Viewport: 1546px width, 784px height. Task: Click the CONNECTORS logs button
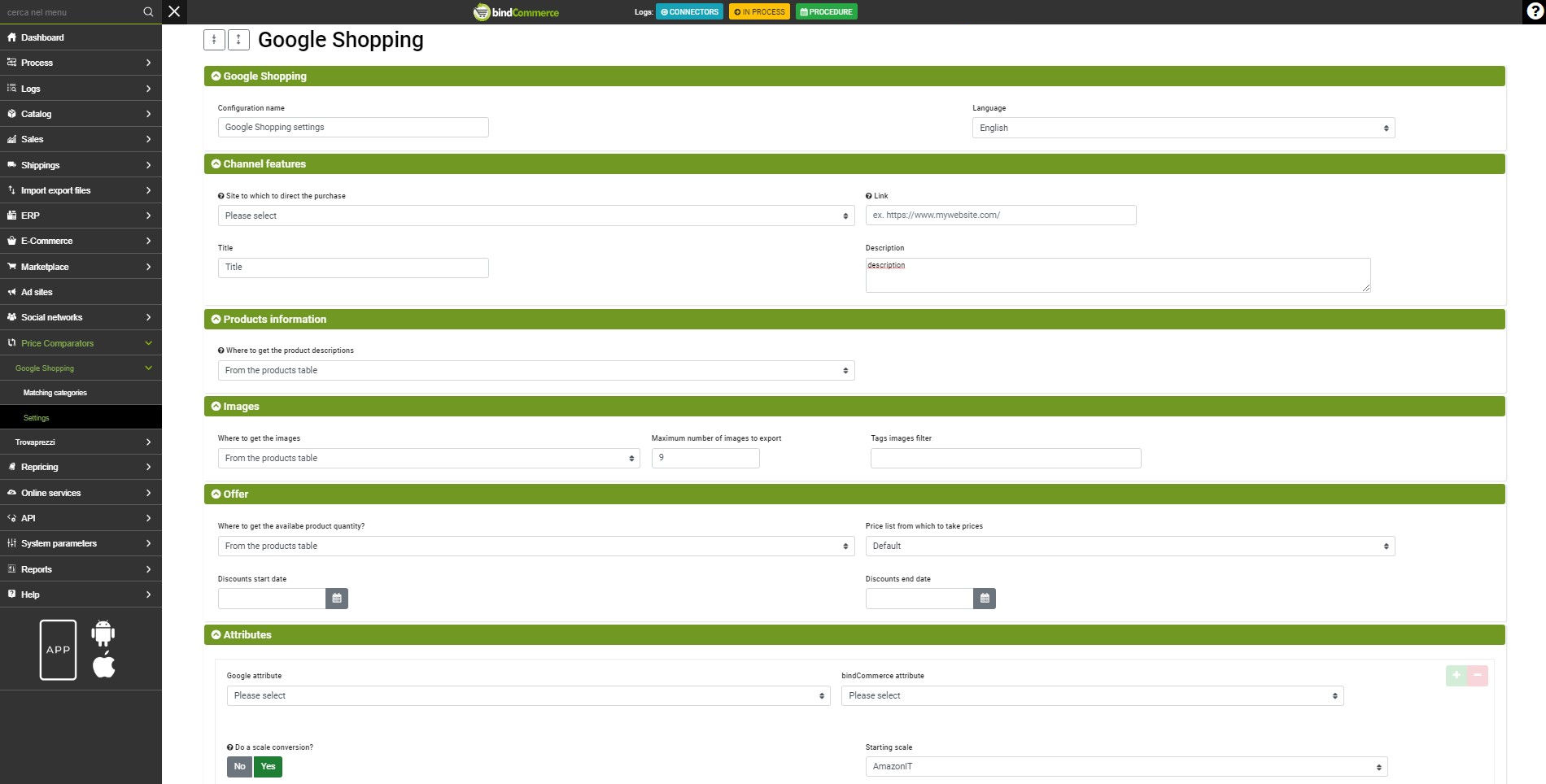[689, 12]
